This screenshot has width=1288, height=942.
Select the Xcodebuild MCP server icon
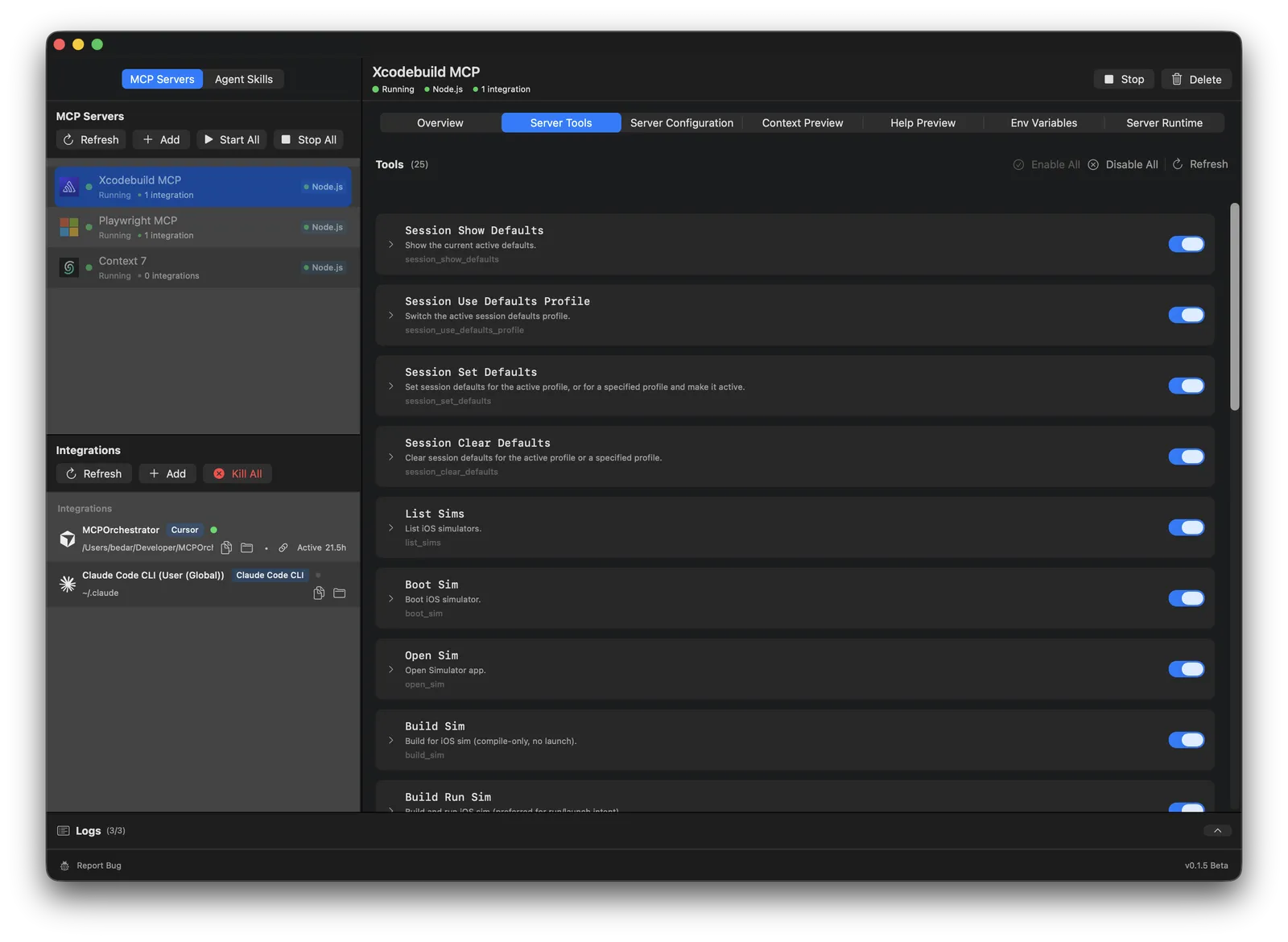pos(69,186)
